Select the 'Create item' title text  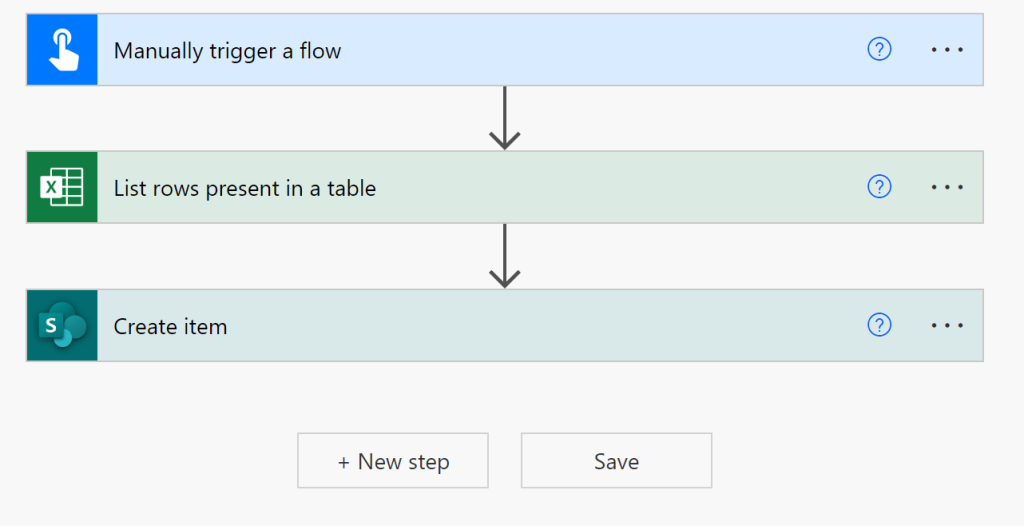tap(170, 326)
